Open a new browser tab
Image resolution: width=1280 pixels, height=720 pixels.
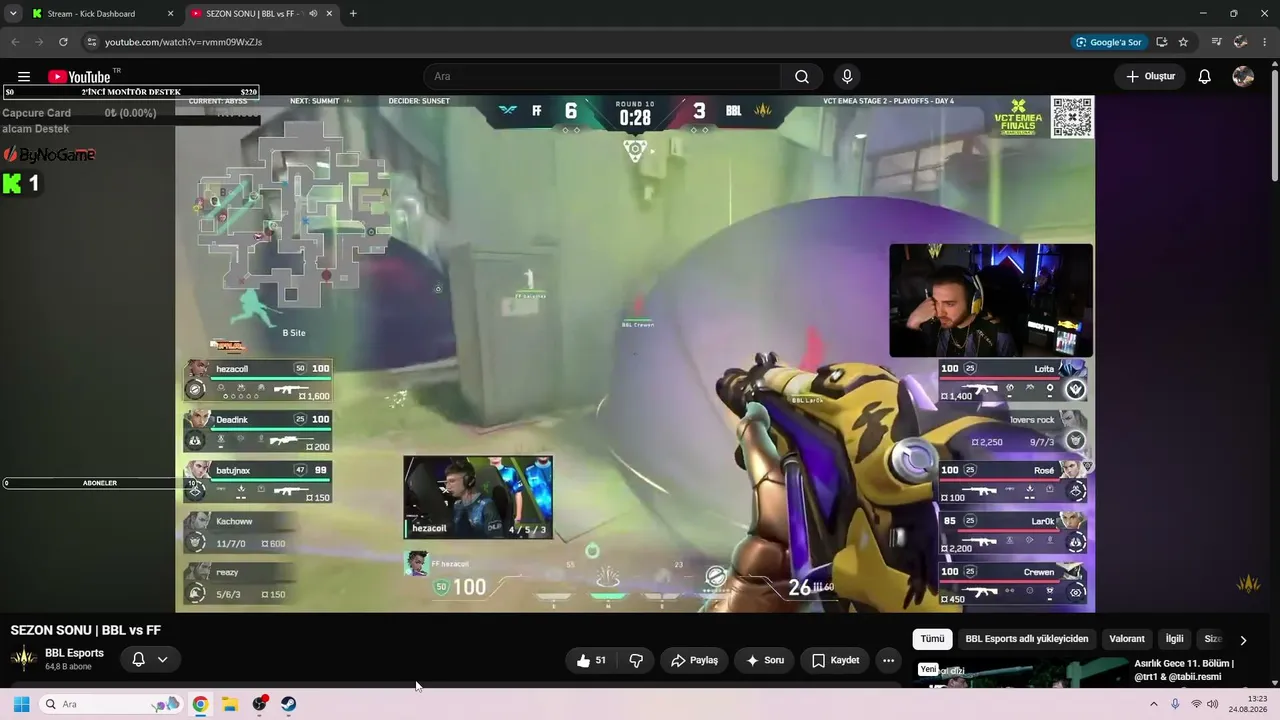tap(353, 14)
